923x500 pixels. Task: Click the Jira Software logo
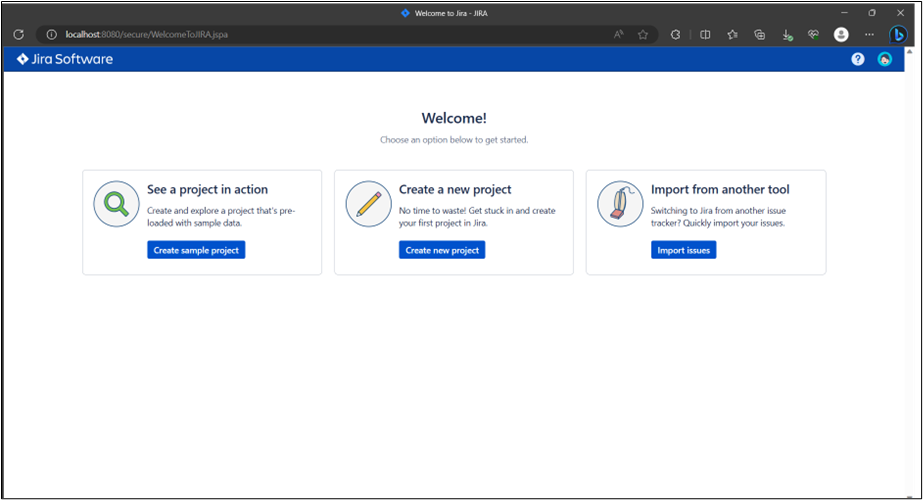[65, 59]
